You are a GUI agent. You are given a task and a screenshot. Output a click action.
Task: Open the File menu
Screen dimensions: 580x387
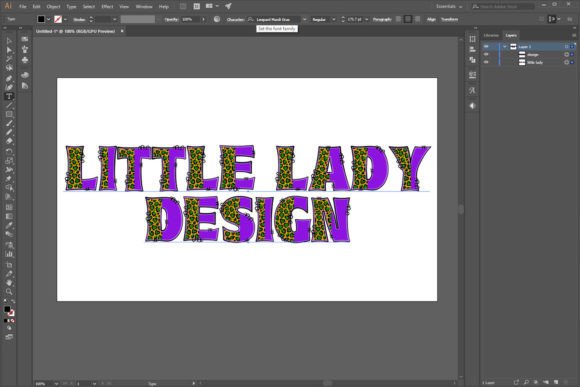(x=23, y=7)
